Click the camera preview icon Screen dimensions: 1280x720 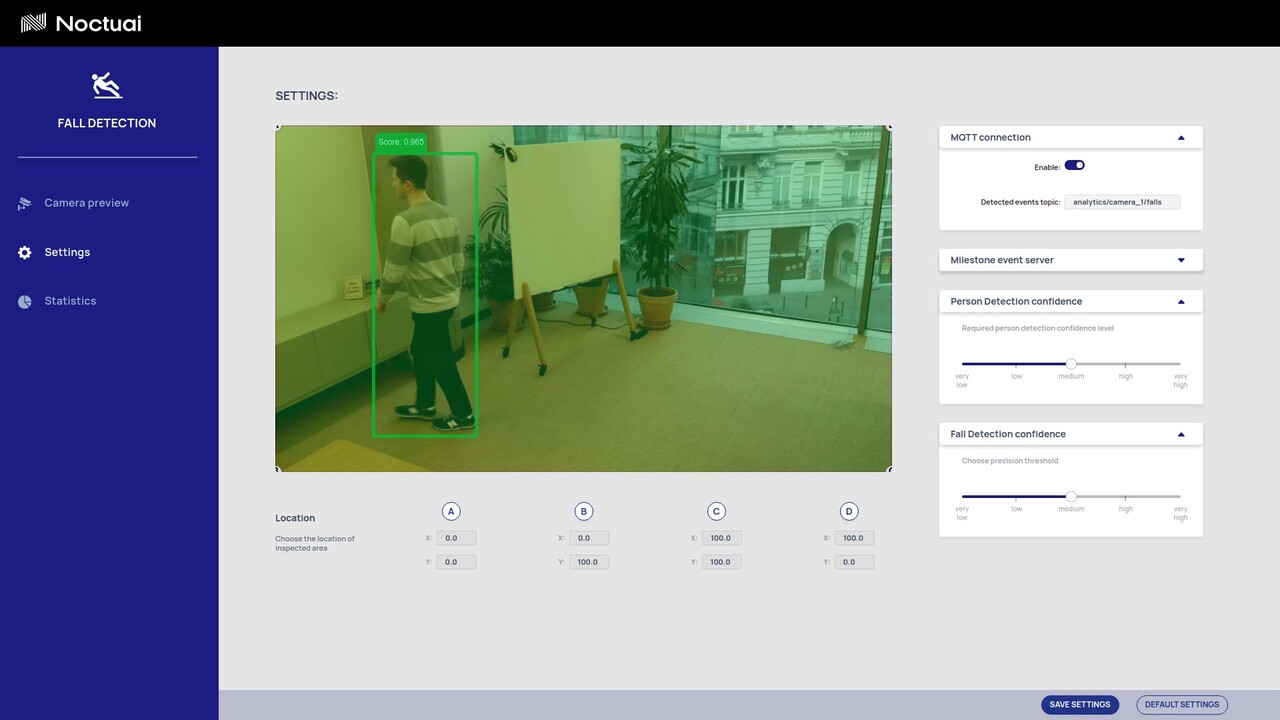point(25,203)
